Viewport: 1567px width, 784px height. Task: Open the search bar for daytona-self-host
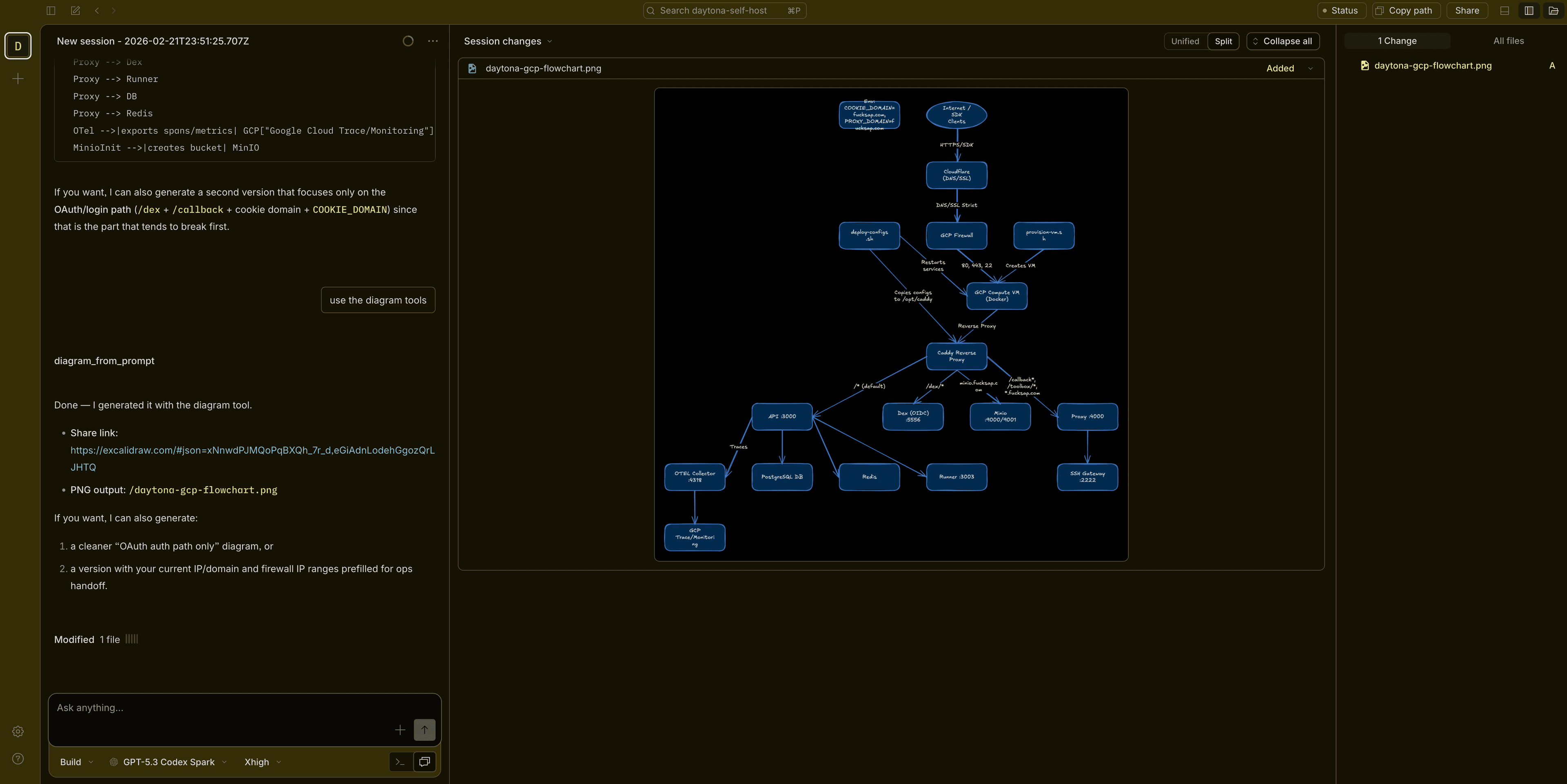(724, 10)
